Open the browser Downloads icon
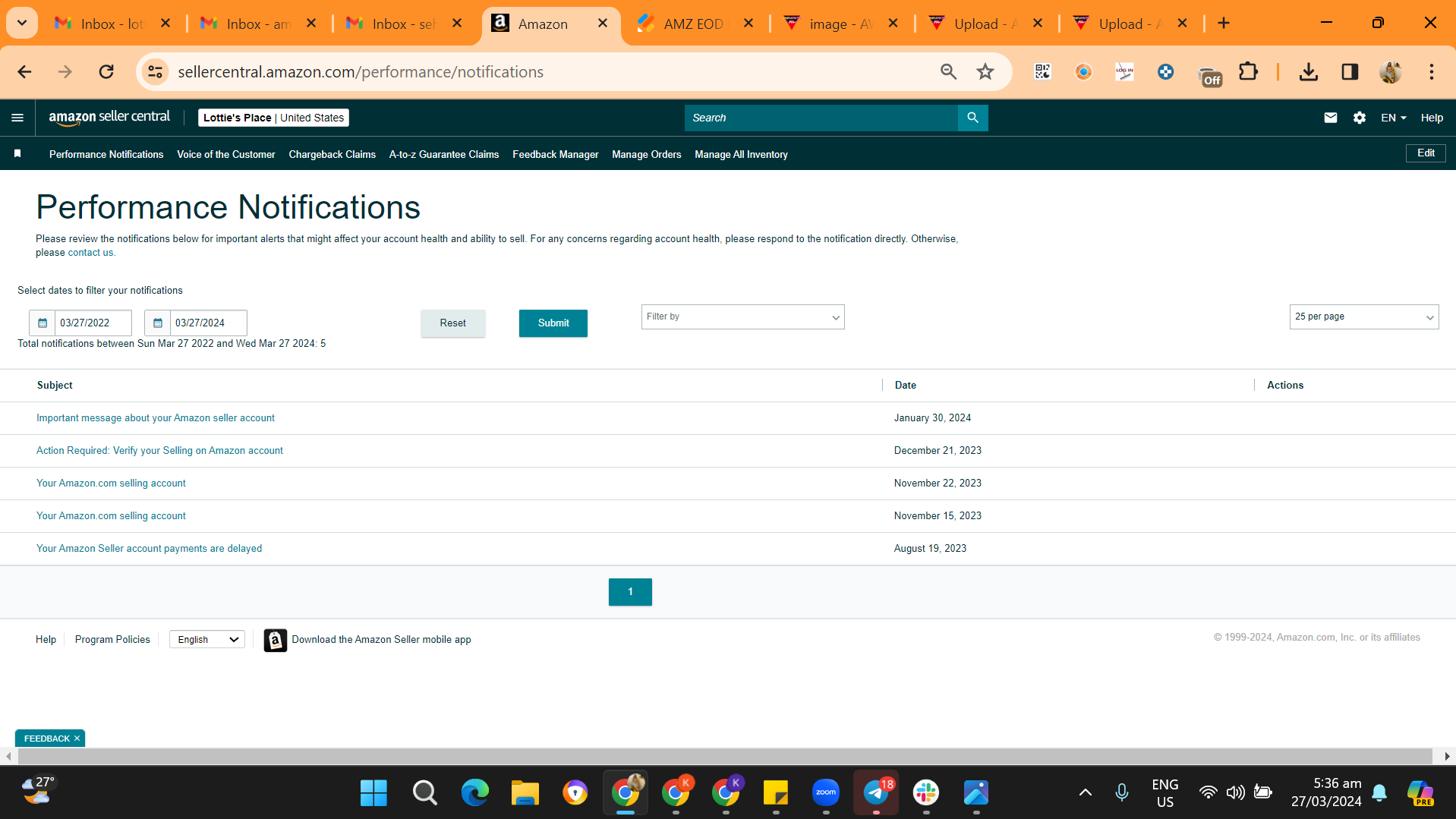This screenshot has height=819, width=1456. [1308, 72]
